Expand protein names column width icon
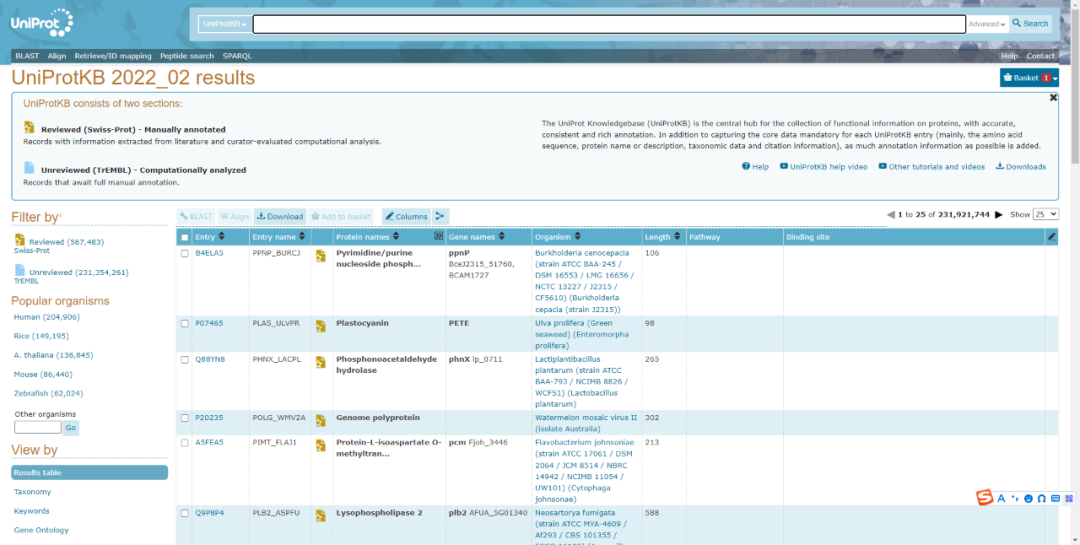The height and width of the screenshot is (545, 1080). click(x=438, y=237)
